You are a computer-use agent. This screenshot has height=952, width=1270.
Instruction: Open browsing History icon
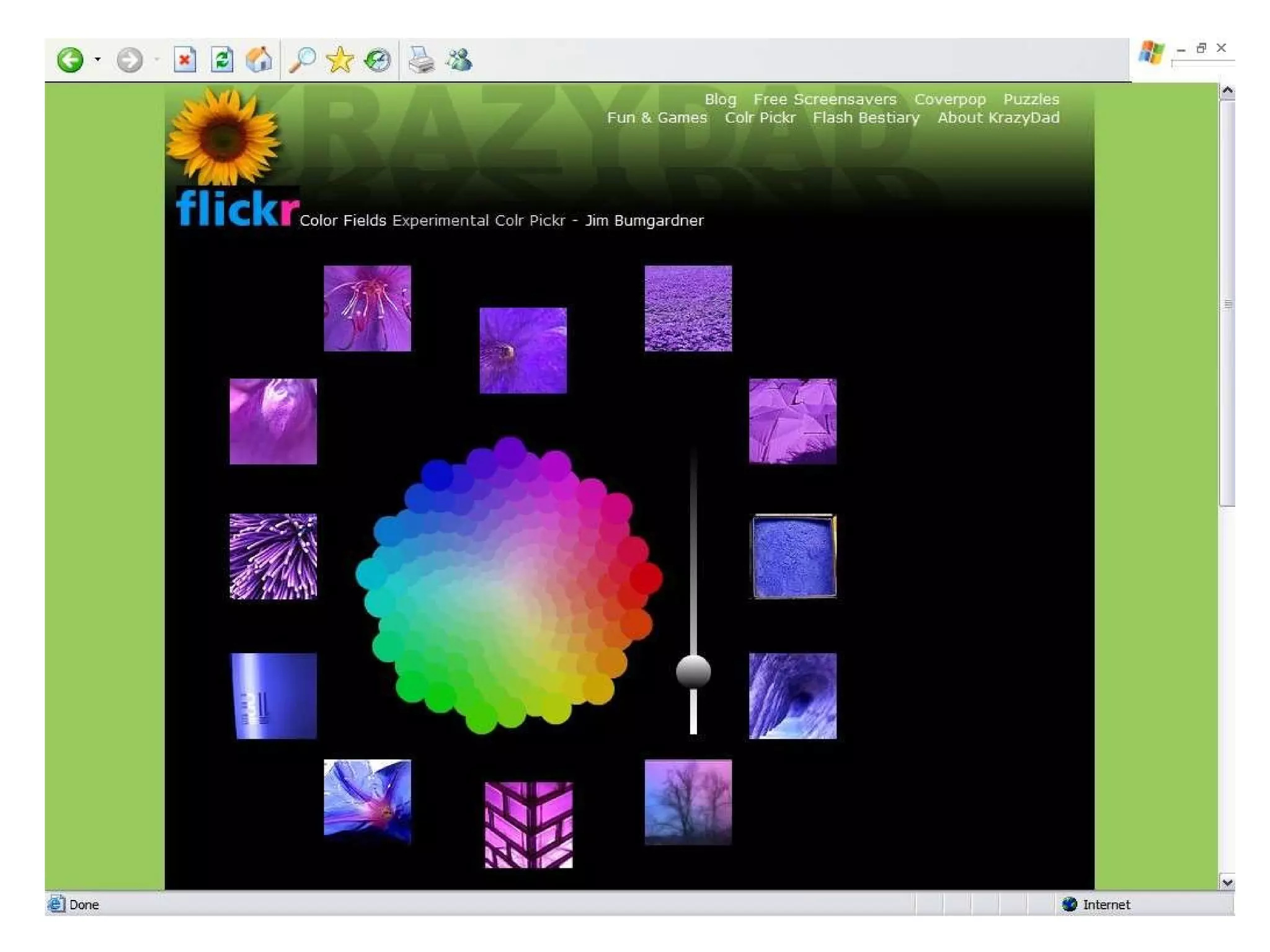[377, 60]
